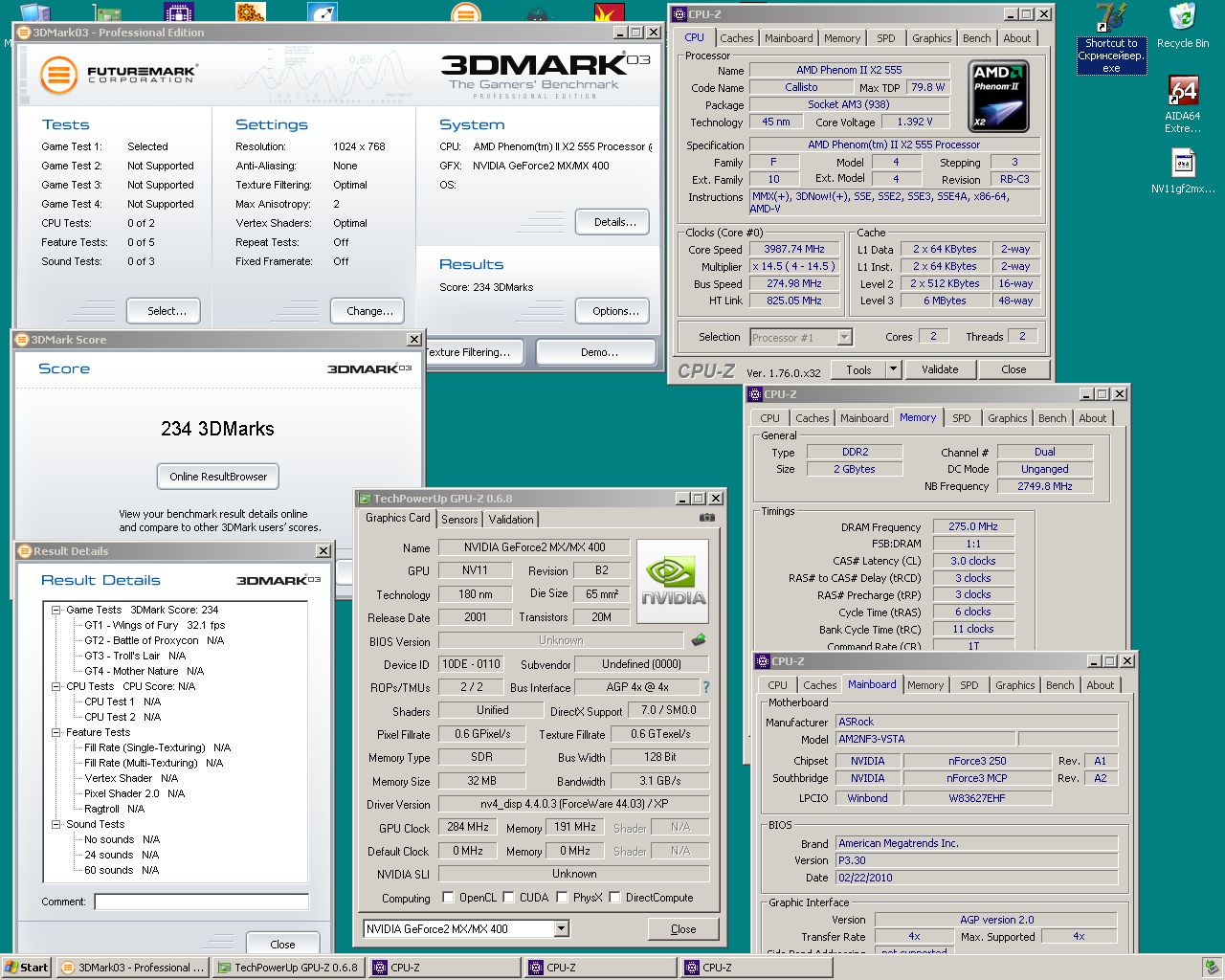The image size is (1225, 980).
Task: Click the red burst desktop icon
Action: (x=609, y=12)
